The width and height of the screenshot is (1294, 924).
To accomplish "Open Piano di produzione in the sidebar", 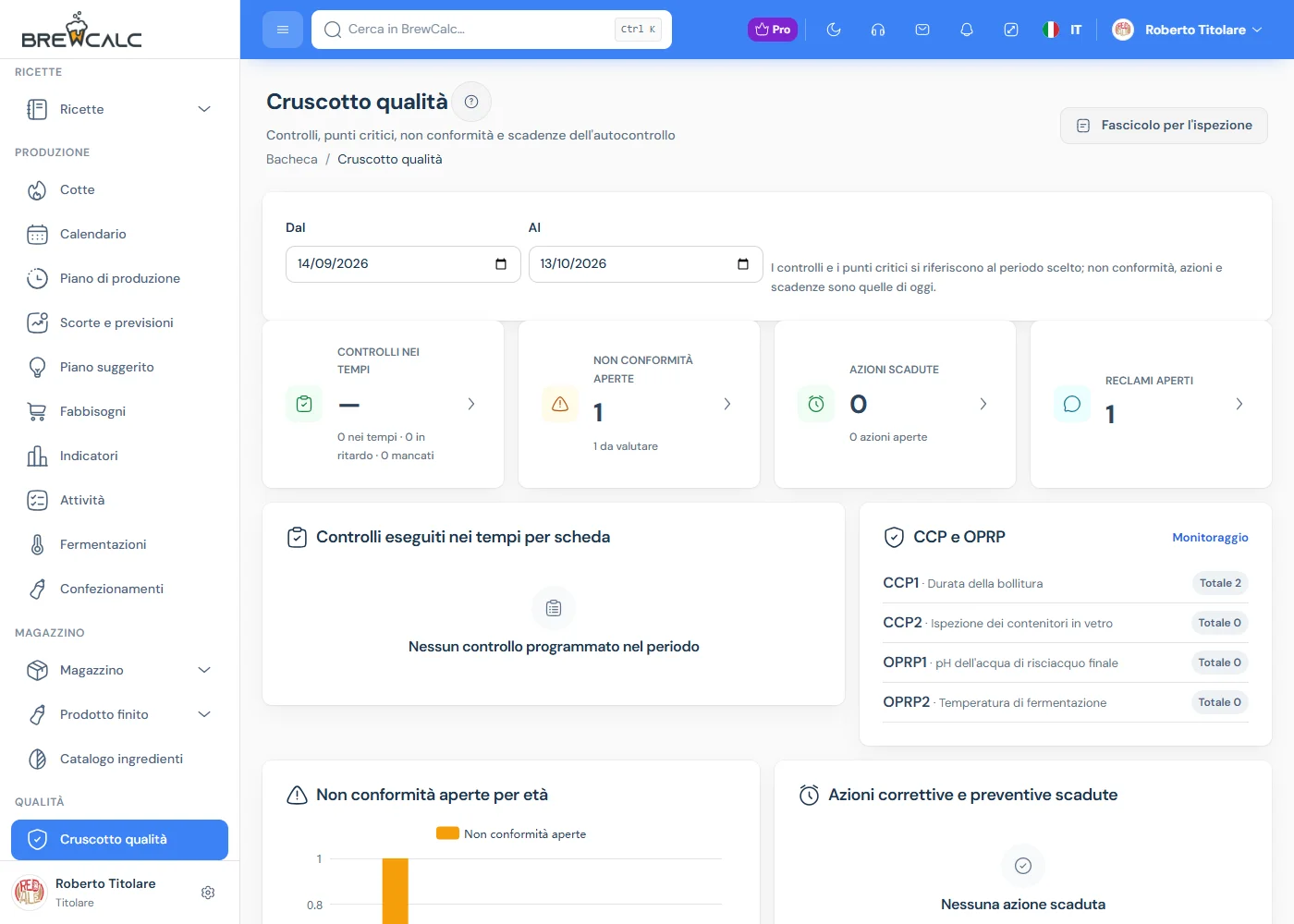I will click(120, 278).
